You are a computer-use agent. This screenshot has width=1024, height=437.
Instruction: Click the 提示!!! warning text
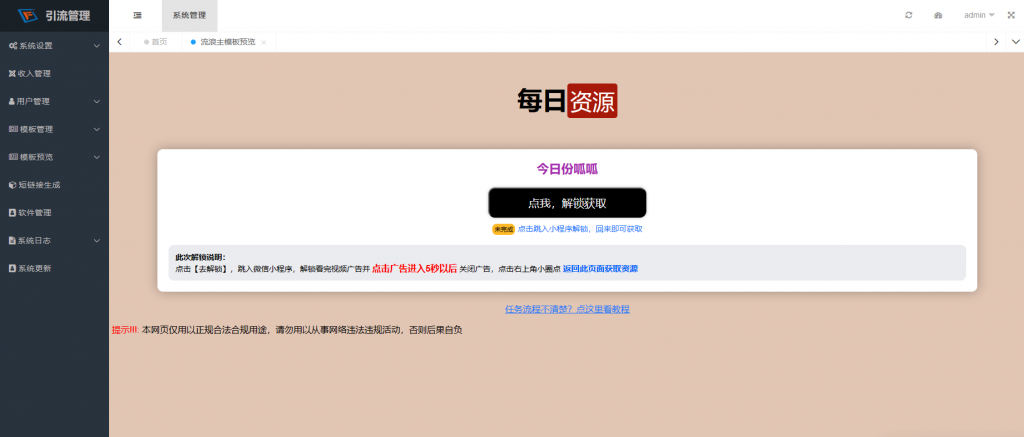coord(125,331)
